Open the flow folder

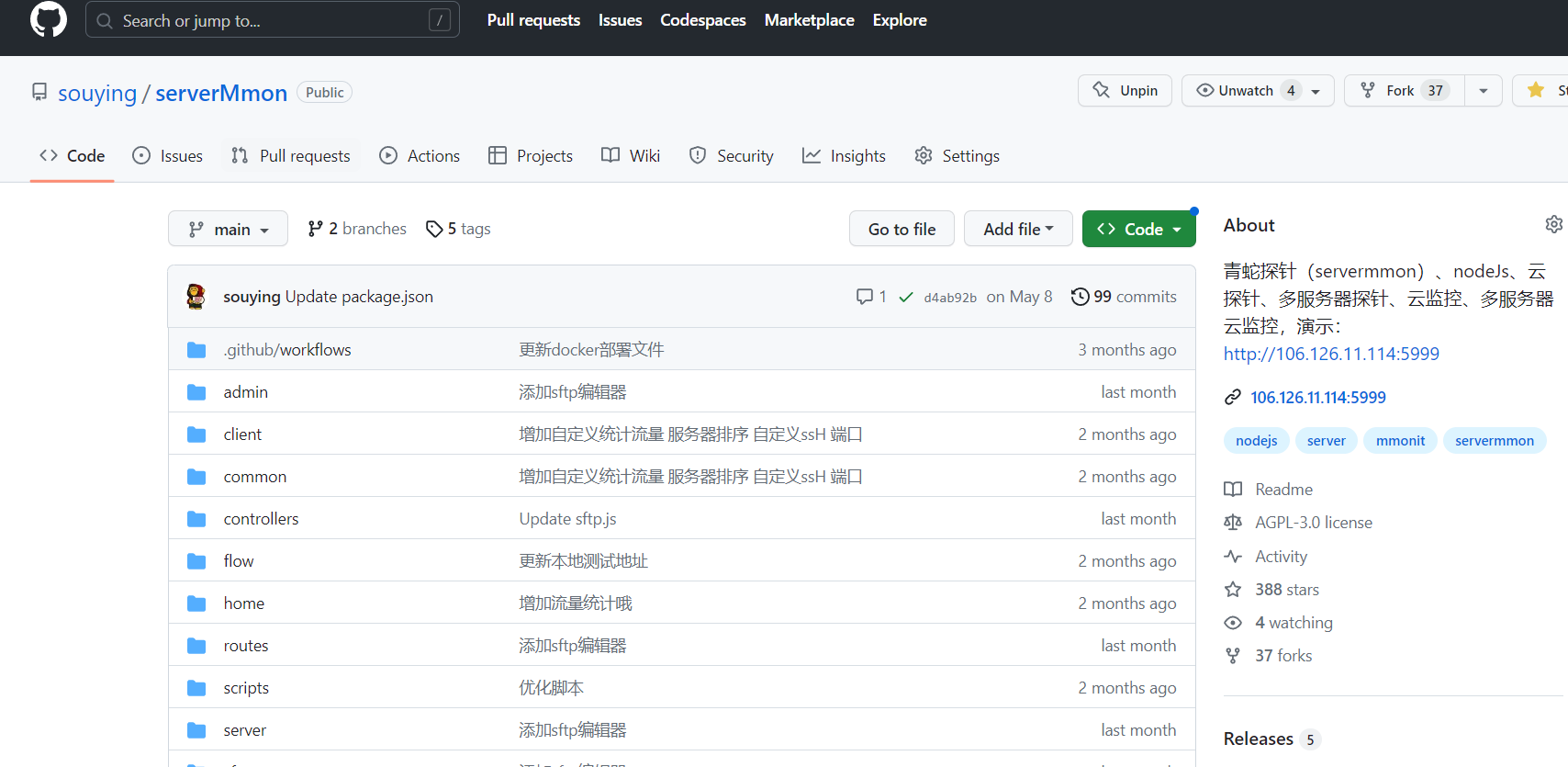click(239, 561)
